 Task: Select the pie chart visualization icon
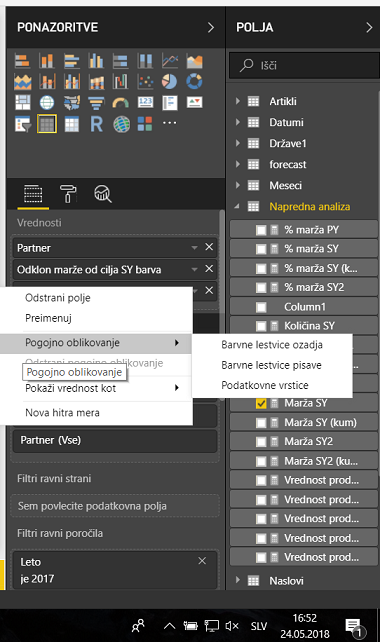[x=170, y=81]
